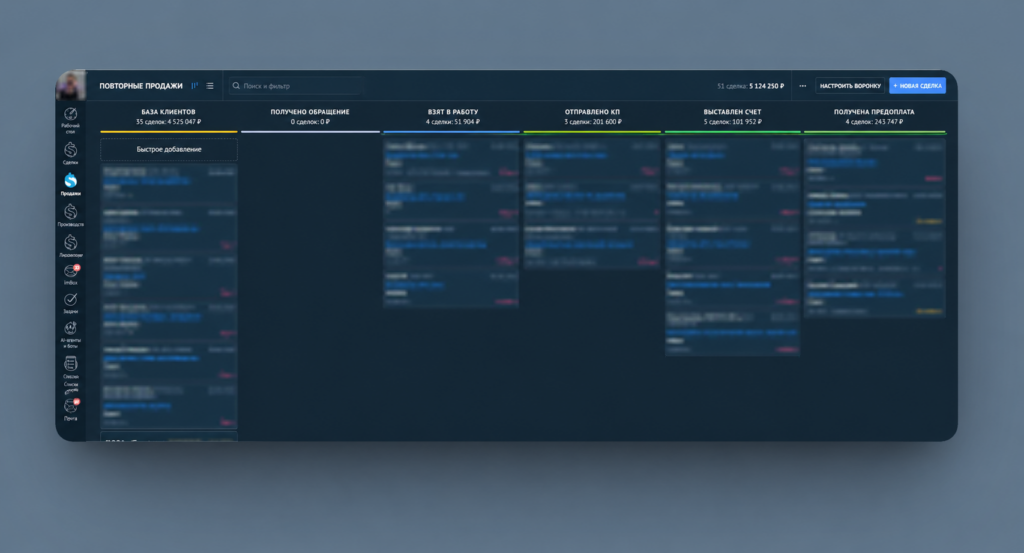Click Быстрое добавление in База клиентов

[168, 150]
